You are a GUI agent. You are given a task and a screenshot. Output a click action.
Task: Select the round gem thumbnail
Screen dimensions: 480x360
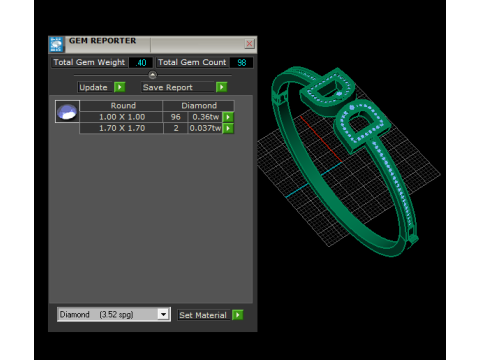(67, 112)
